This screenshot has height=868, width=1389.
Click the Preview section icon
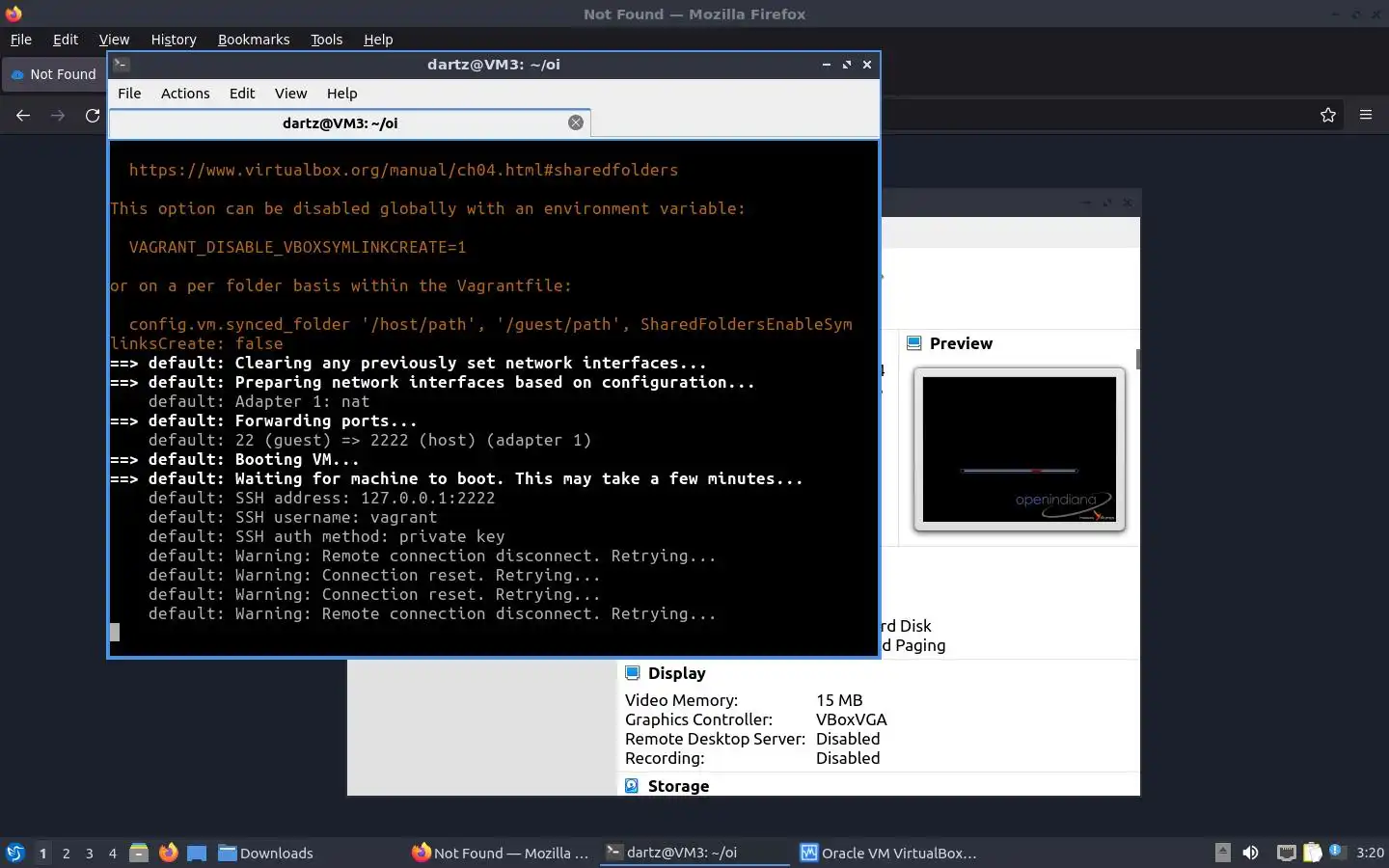(x=913, y=343)
